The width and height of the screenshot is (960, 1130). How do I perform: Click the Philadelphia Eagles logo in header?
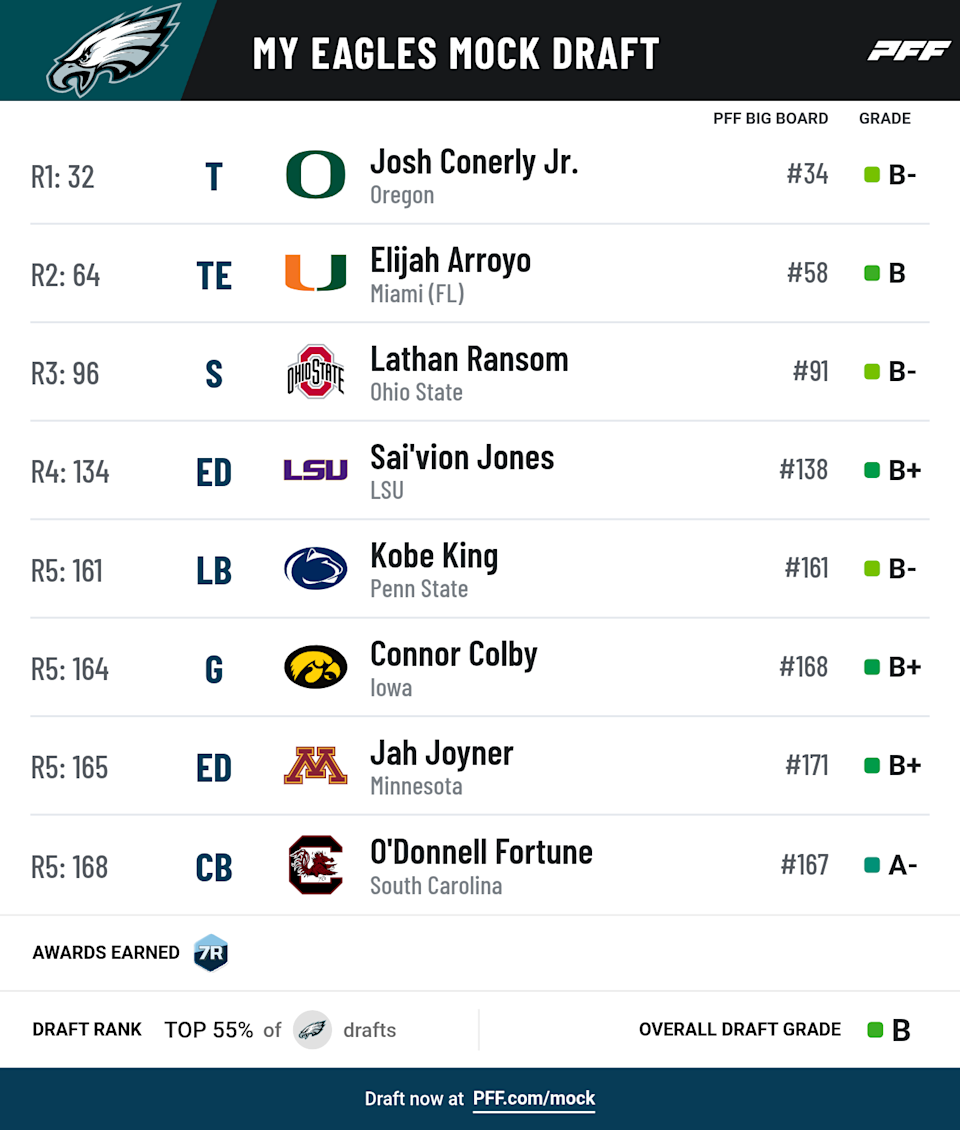coord(113,50)
